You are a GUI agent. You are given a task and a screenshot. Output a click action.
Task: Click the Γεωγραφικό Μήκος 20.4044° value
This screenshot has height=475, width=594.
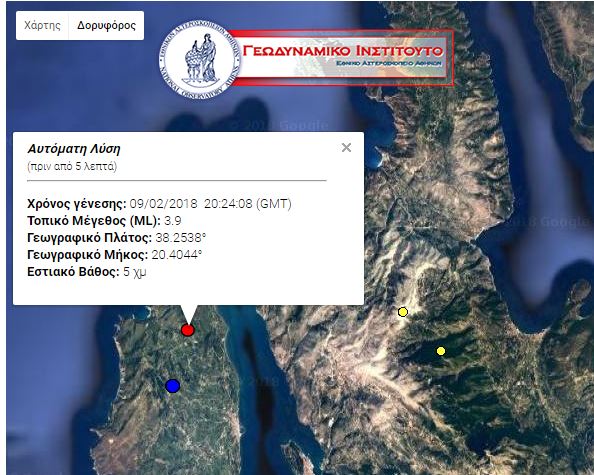177,255
